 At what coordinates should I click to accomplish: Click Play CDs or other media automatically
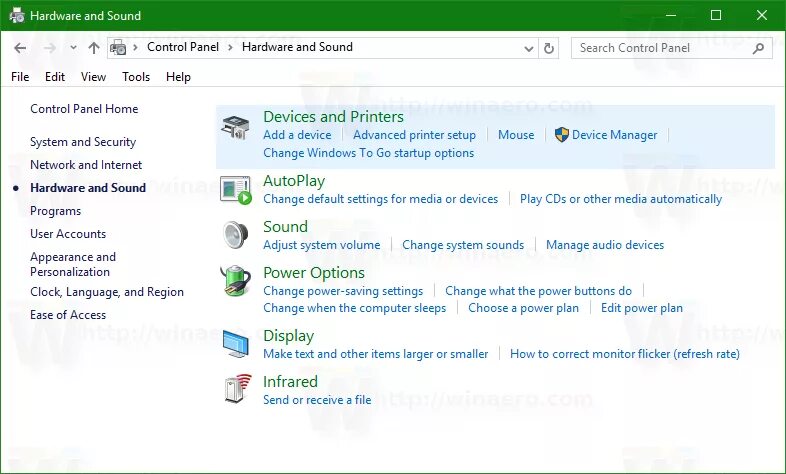(621, 199)
